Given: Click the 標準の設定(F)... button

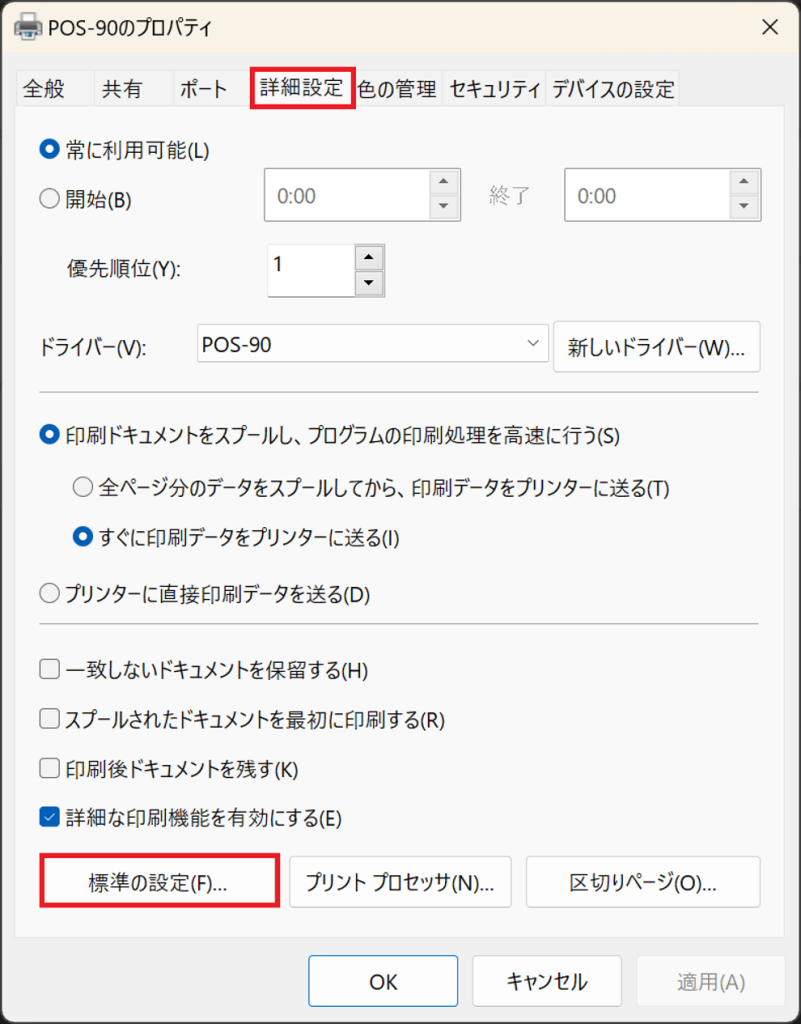Looking at the screenshot, I should (x=159, y=882).
